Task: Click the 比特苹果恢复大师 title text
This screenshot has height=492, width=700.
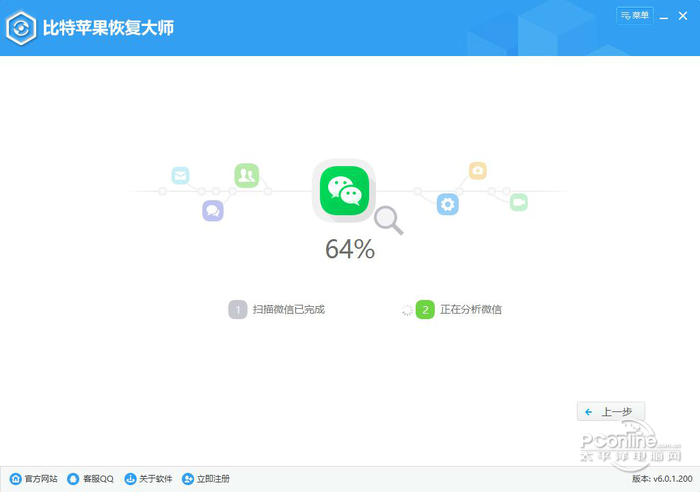Action: click(108, 28)
